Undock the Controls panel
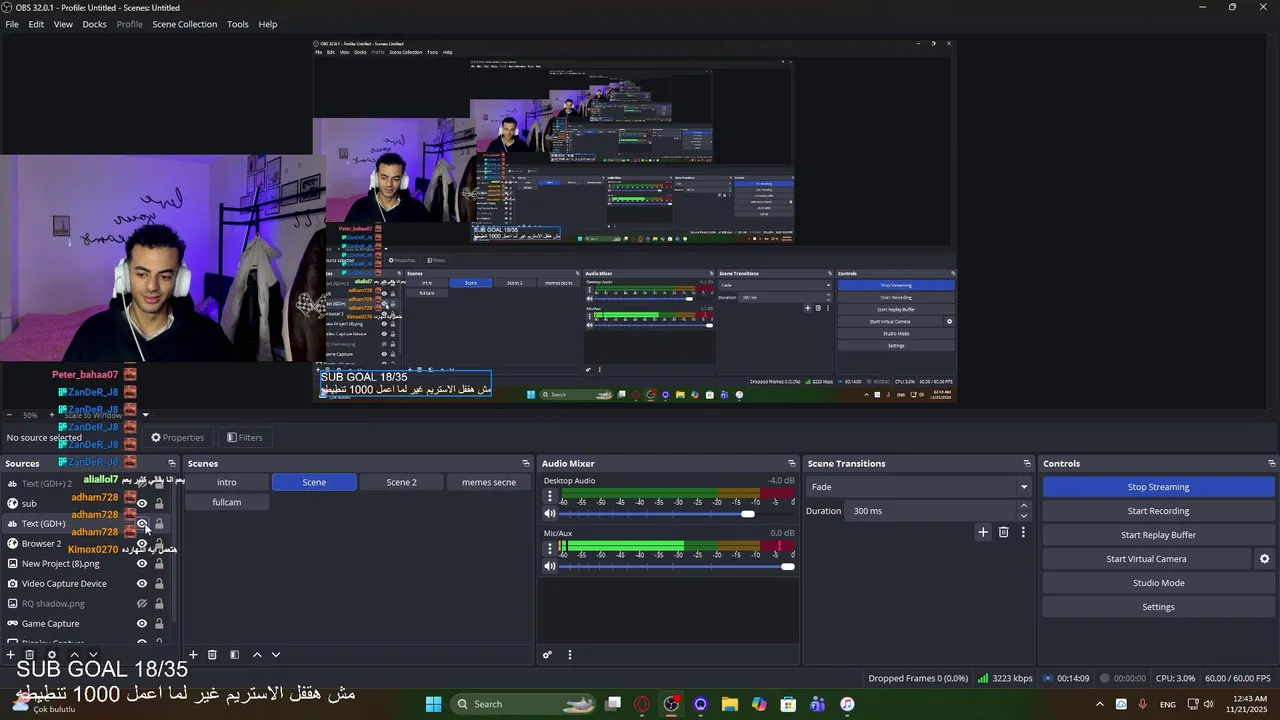This screenshot has width=1280, height=720. [1272, 463]
